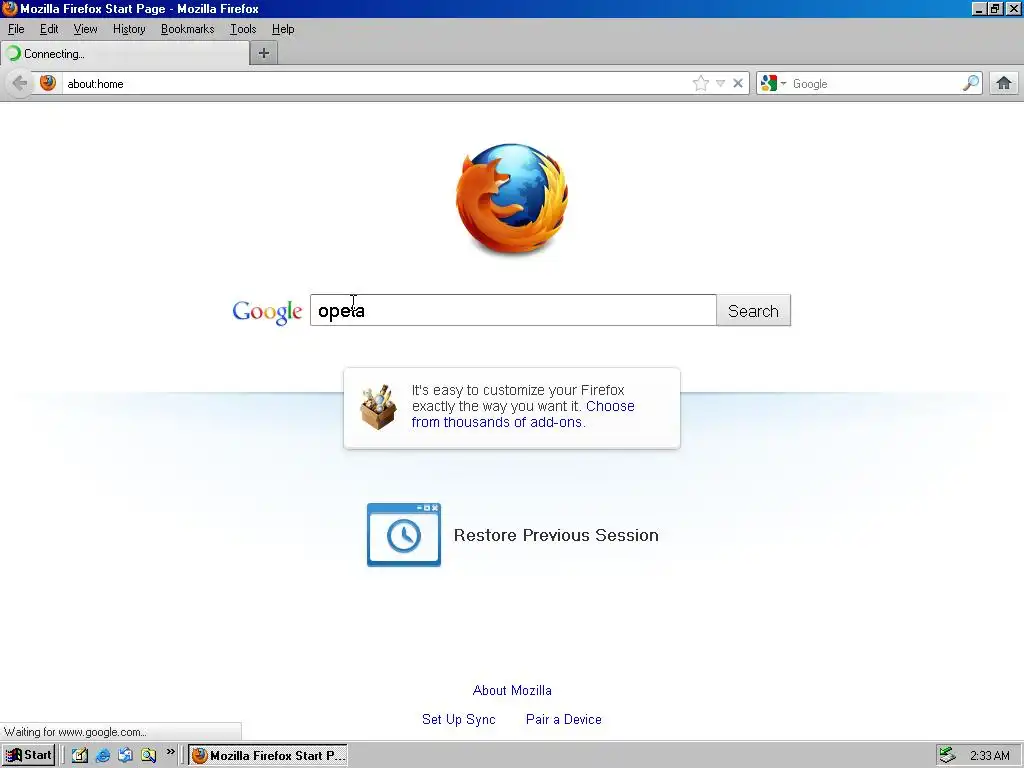Click the Restore Previous Session clock icon
This screenshot has height=768, width=1024.
(x=404, y=535)
